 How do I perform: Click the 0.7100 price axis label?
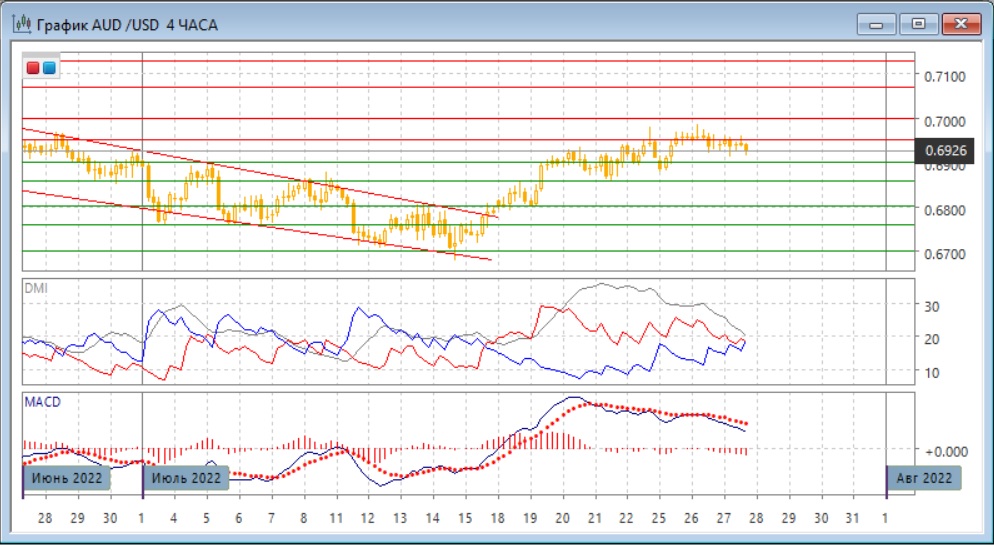point(944,77)
